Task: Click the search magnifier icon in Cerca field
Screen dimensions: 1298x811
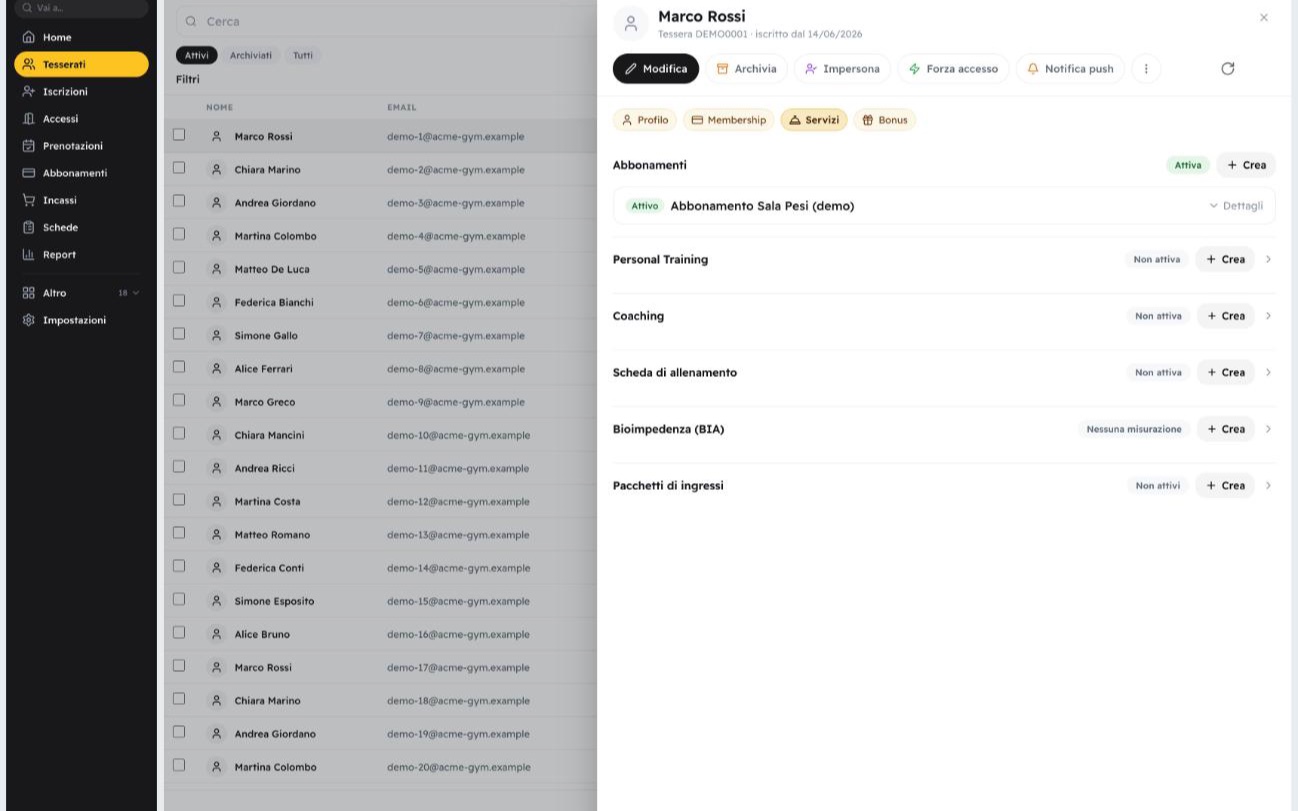Action: point(191,21)
